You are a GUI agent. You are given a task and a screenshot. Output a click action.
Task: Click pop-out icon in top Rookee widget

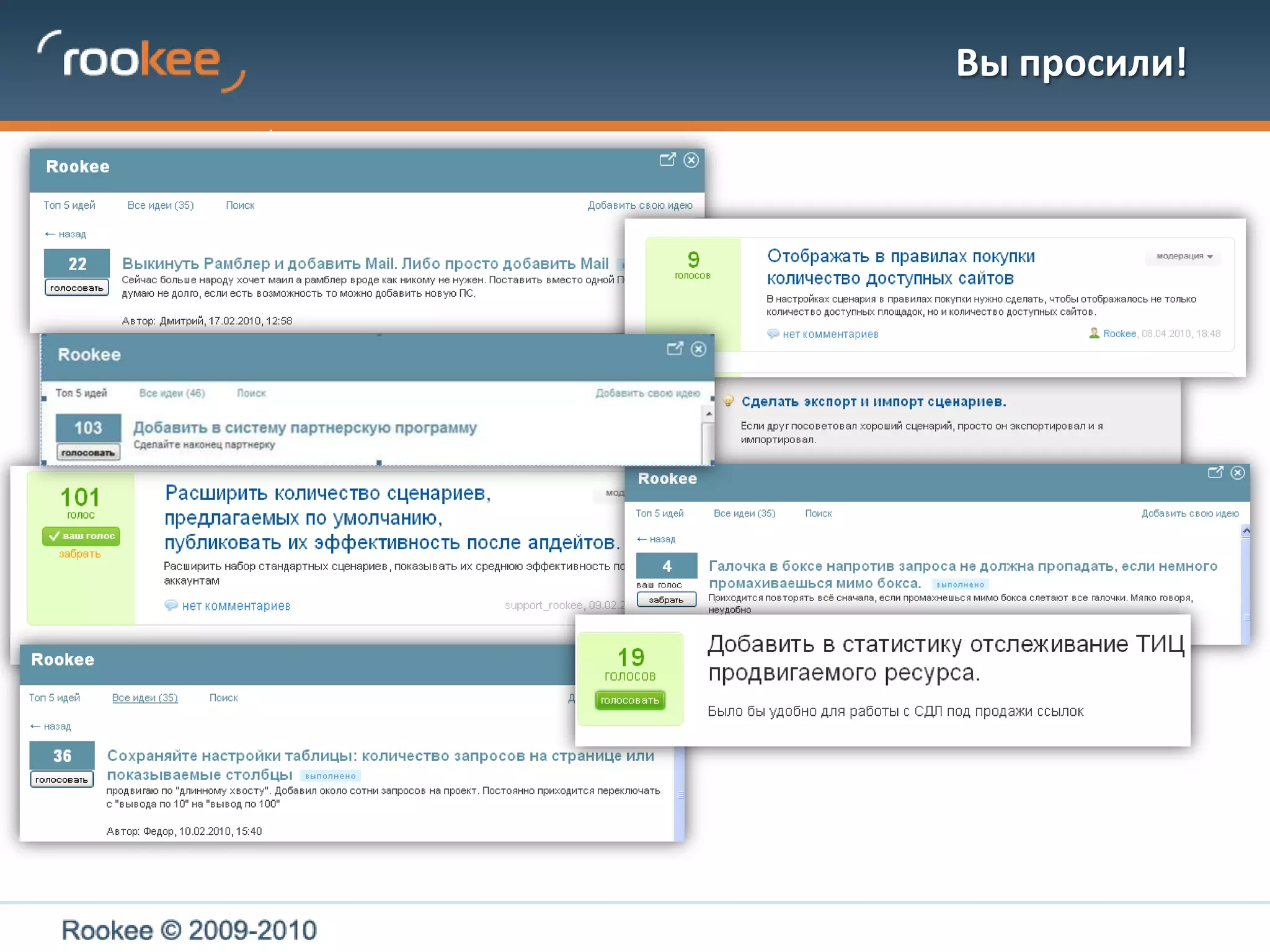667,160
